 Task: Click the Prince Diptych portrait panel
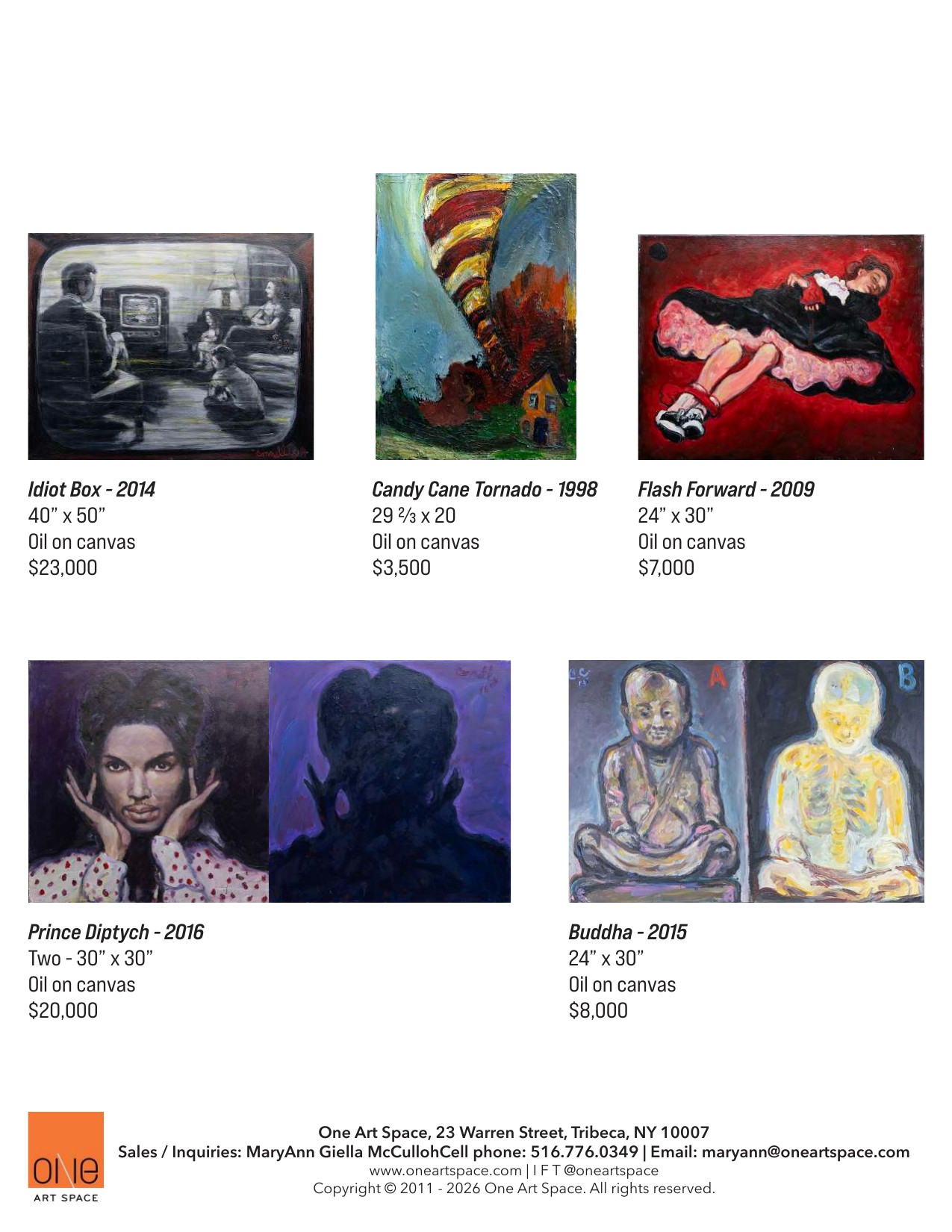pos(149,781)
